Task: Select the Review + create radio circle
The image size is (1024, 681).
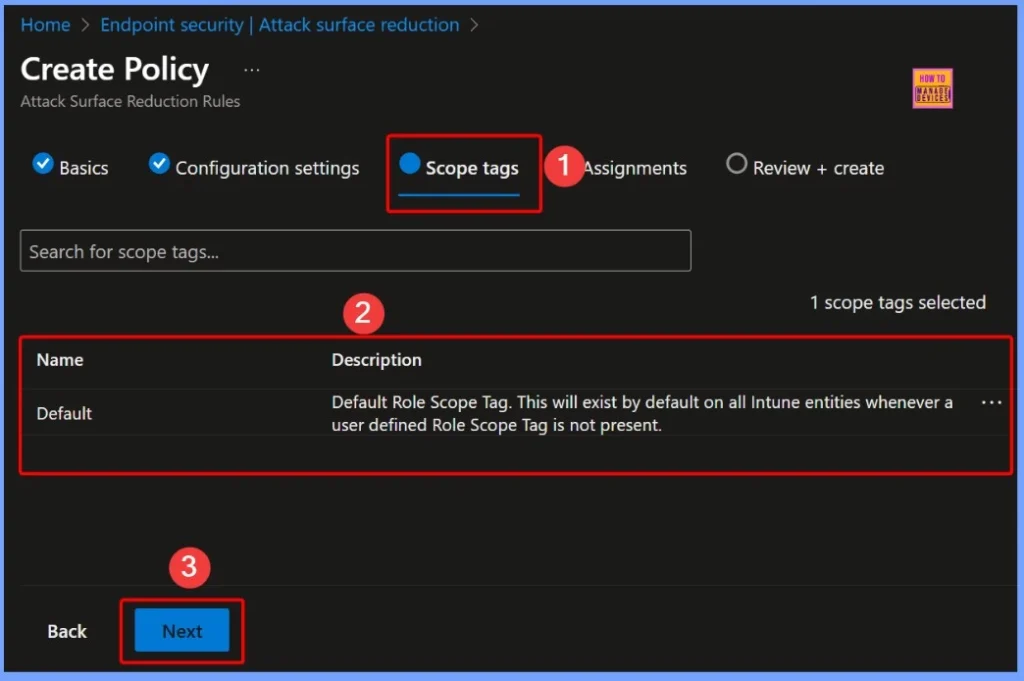Action: 735,164
